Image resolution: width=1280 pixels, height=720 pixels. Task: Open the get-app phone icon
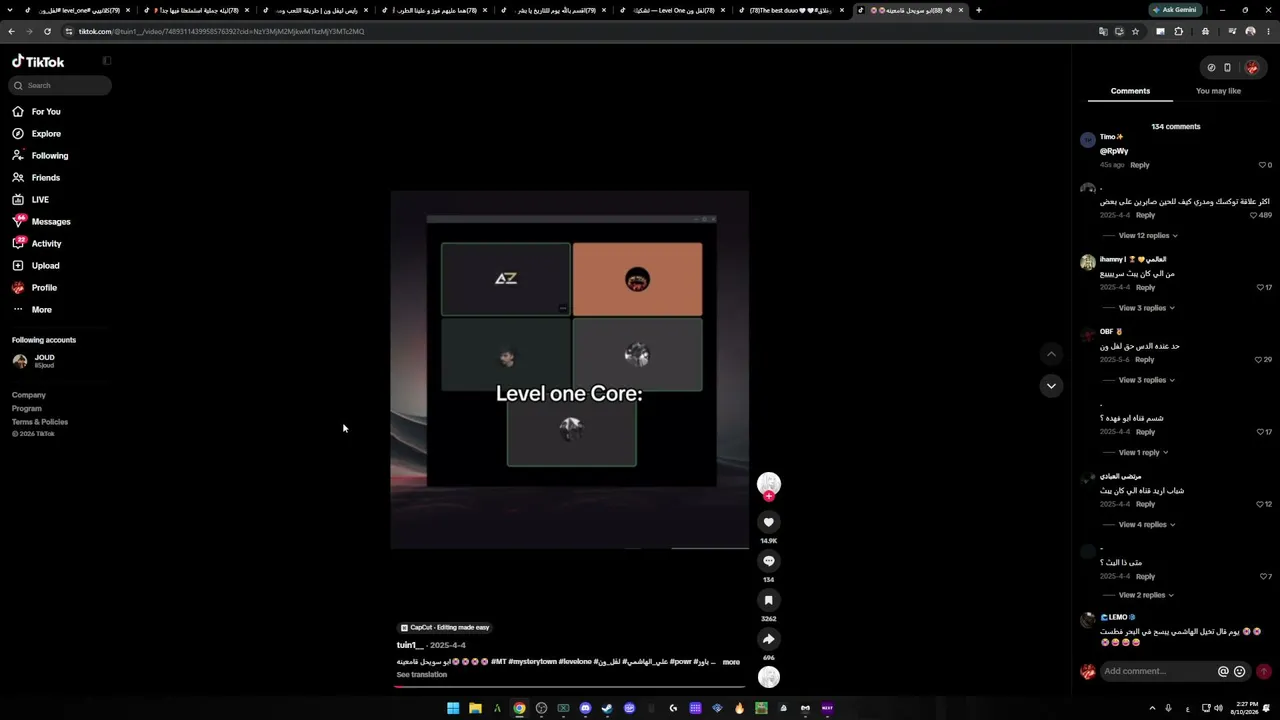(x=1227, y=68)
